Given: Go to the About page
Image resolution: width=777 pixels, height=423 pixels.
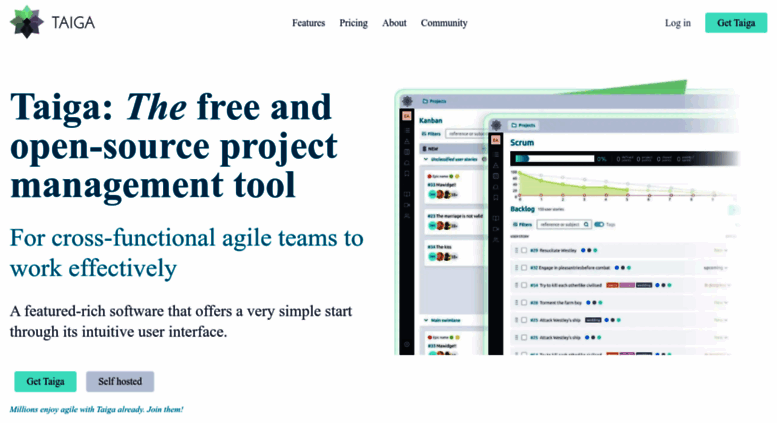Looking at the screenshot, I should click(394, 23).
